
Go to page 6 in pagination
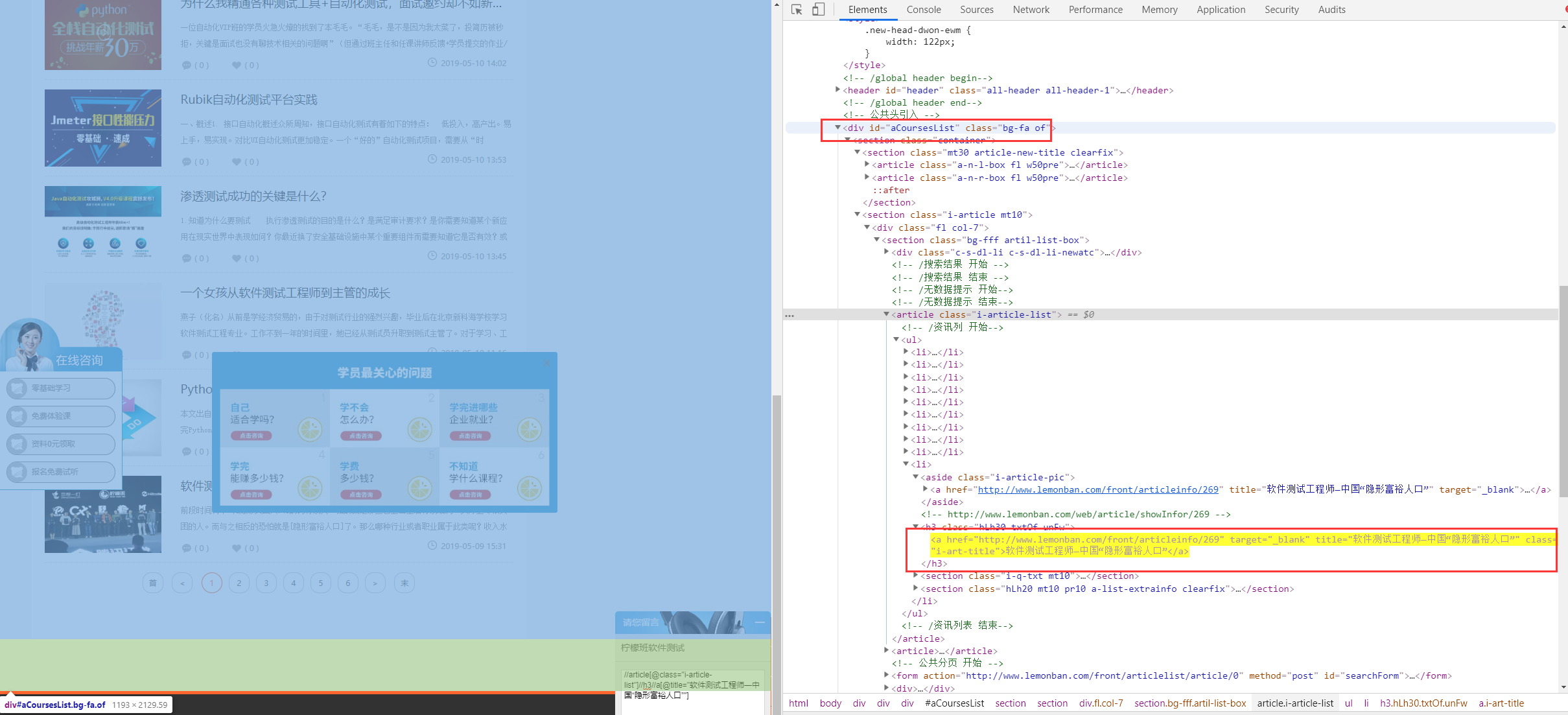coord(348,583)
